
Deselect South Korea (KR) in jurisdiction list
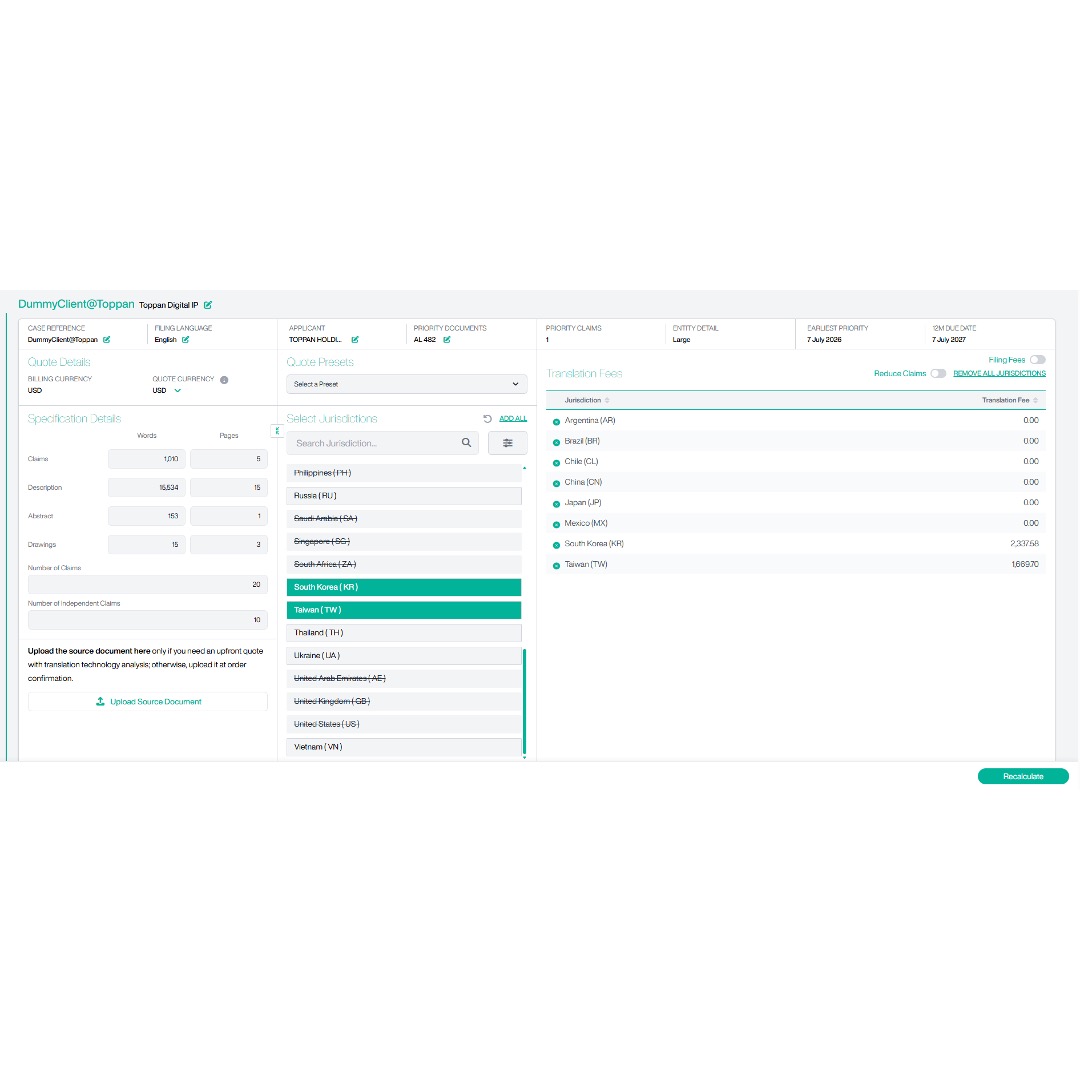tap(404, 588)
